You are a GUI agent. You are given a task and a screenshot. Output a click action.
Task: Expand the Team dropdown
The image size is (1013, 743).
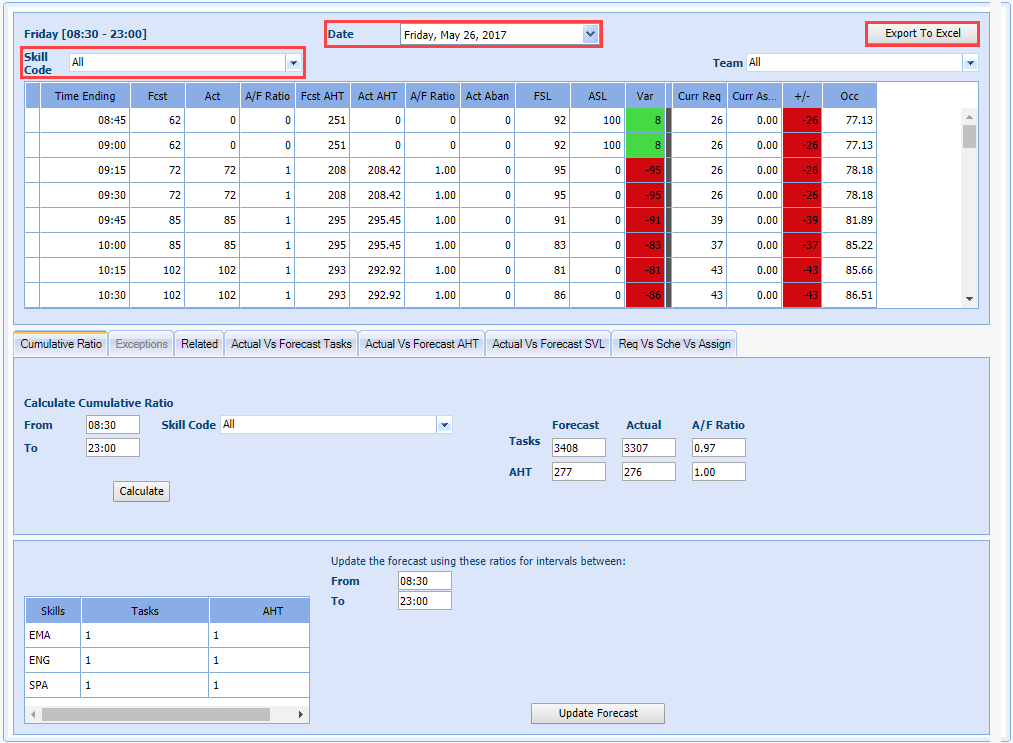coord(970,63)
